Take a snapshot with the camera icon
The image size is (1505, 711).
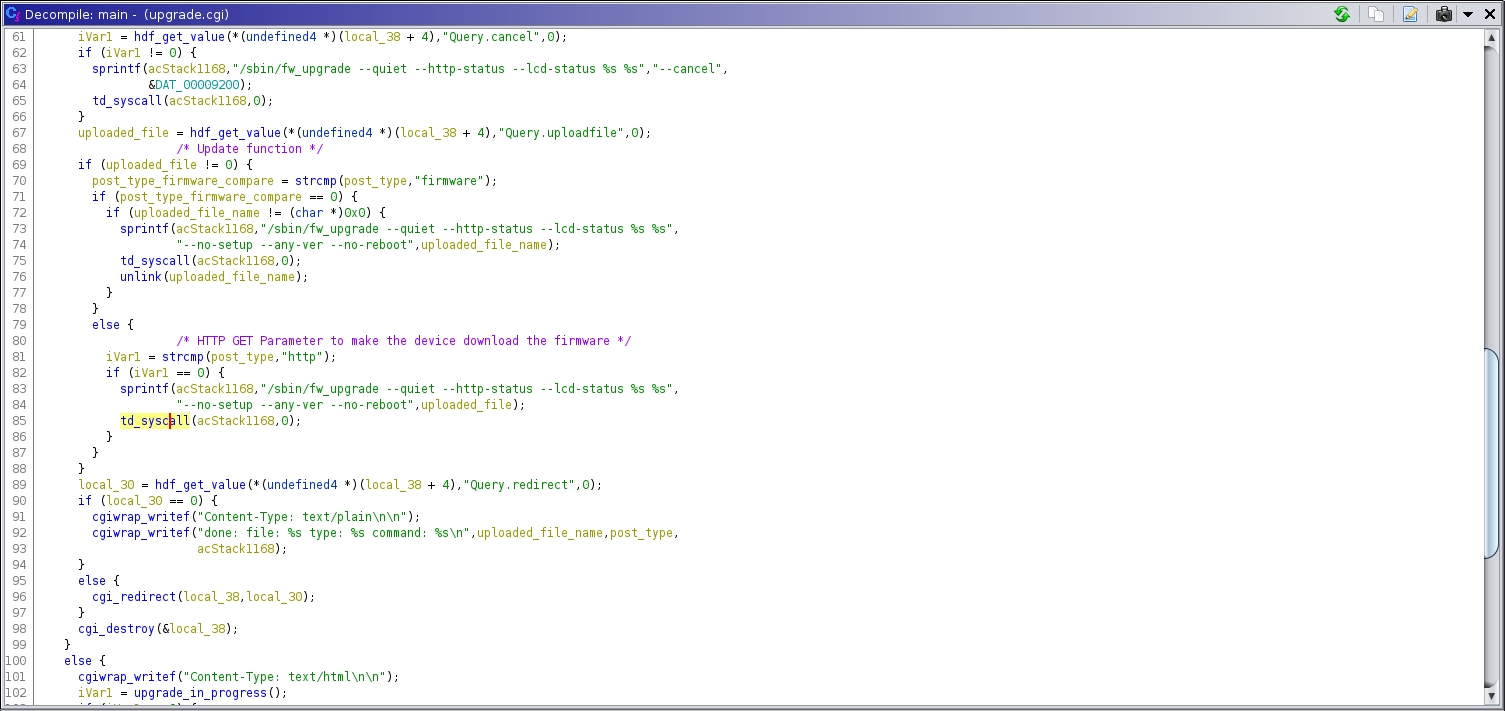pyautogui.click(x=1443, y=14)
